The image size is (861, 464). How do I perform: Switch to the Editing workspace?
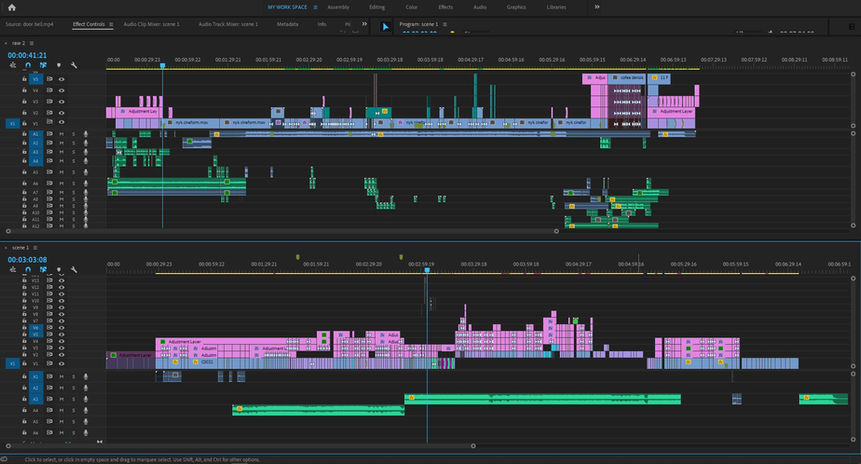[376, 7]
